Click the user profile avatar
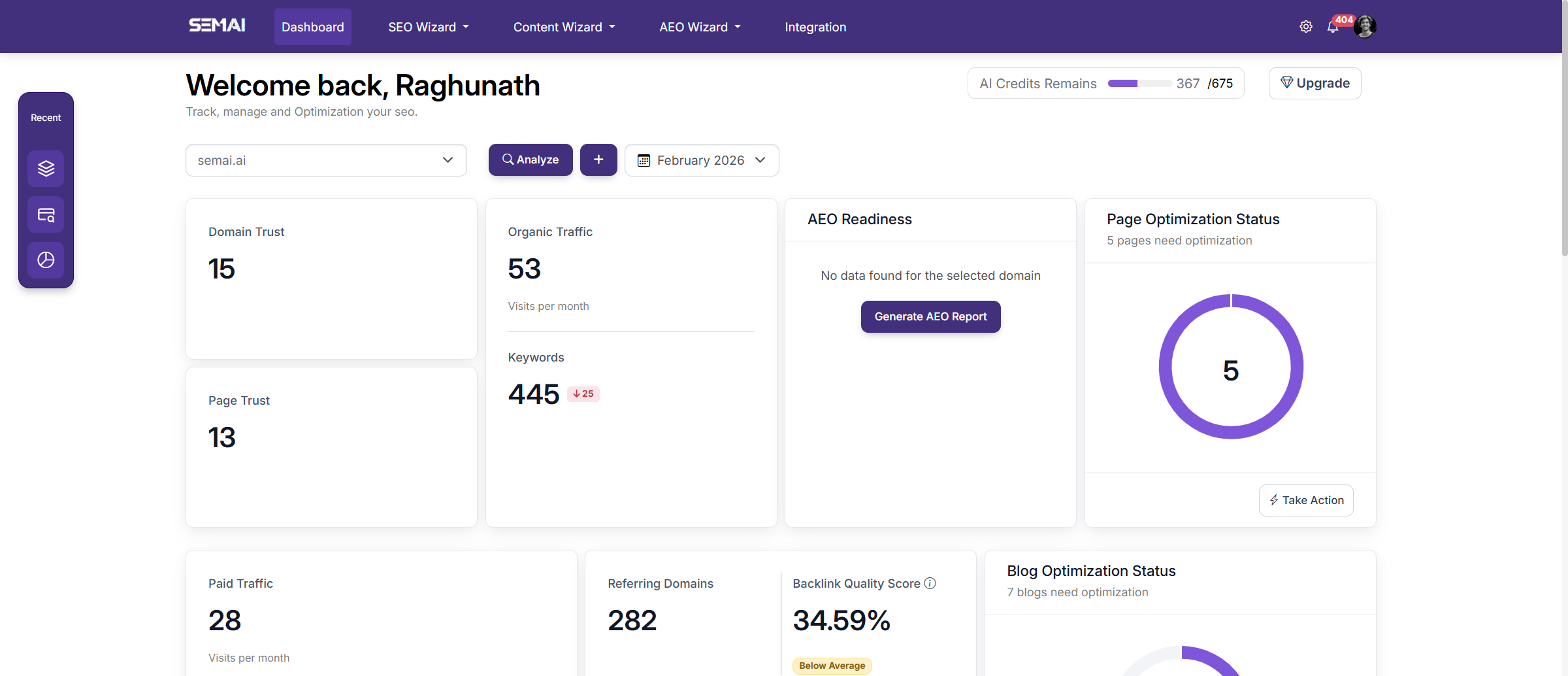Screen dimensions: 1568x676 point(1365,27)
